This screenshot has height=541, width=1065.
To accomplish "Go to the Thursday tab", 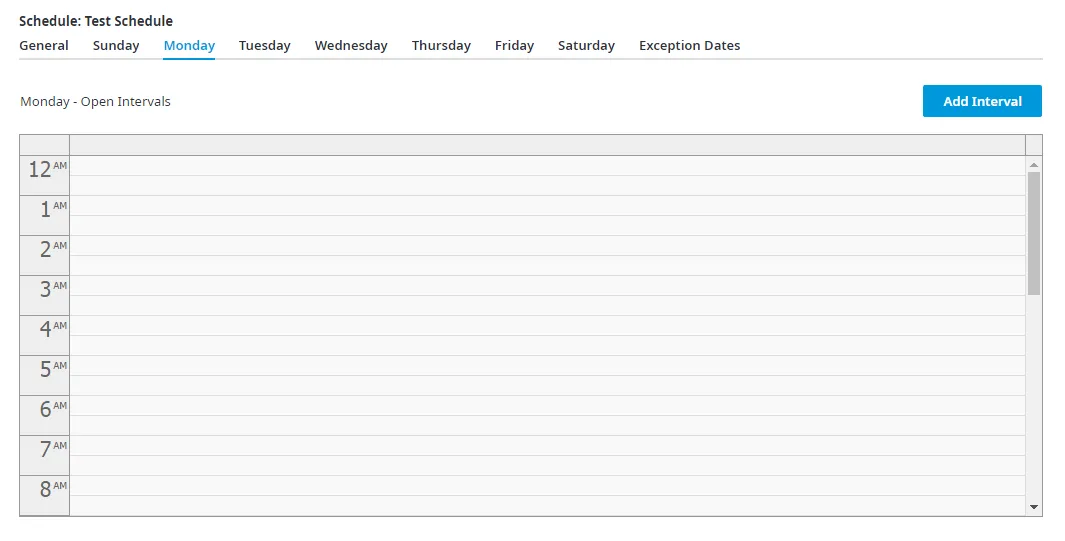I will tap(441, 45).
